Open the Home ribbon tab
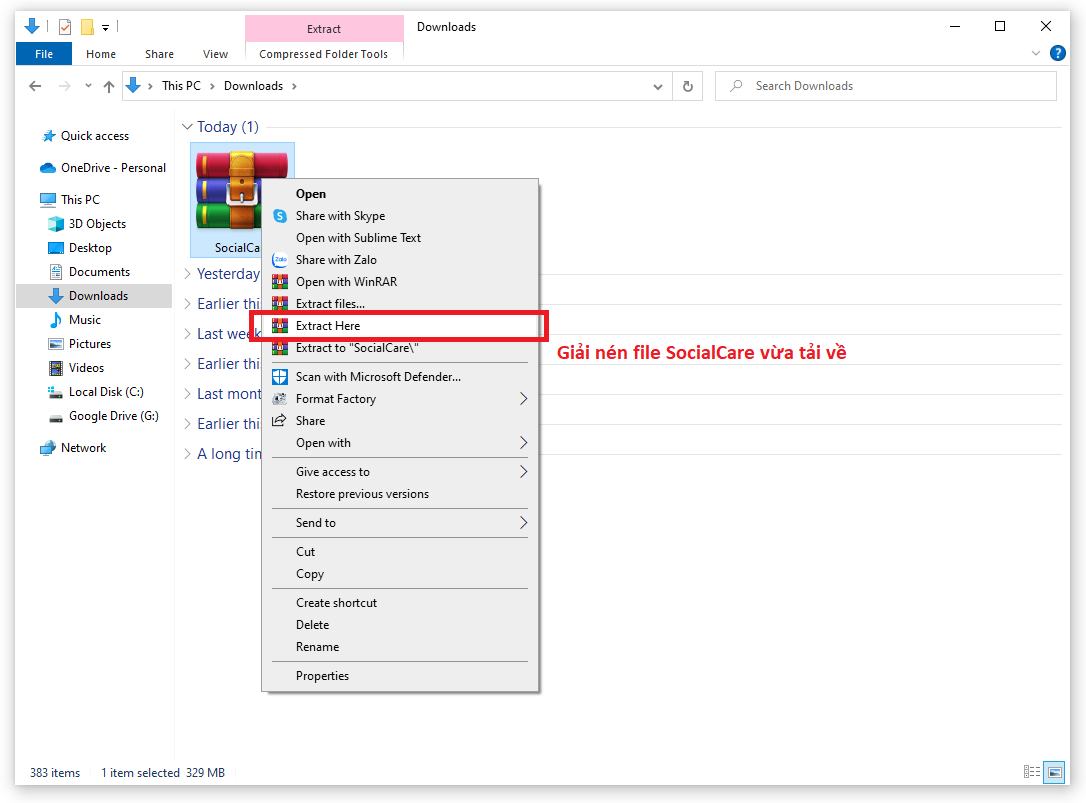The height and width of the screenshot is (803, 1086). (101, 53)
